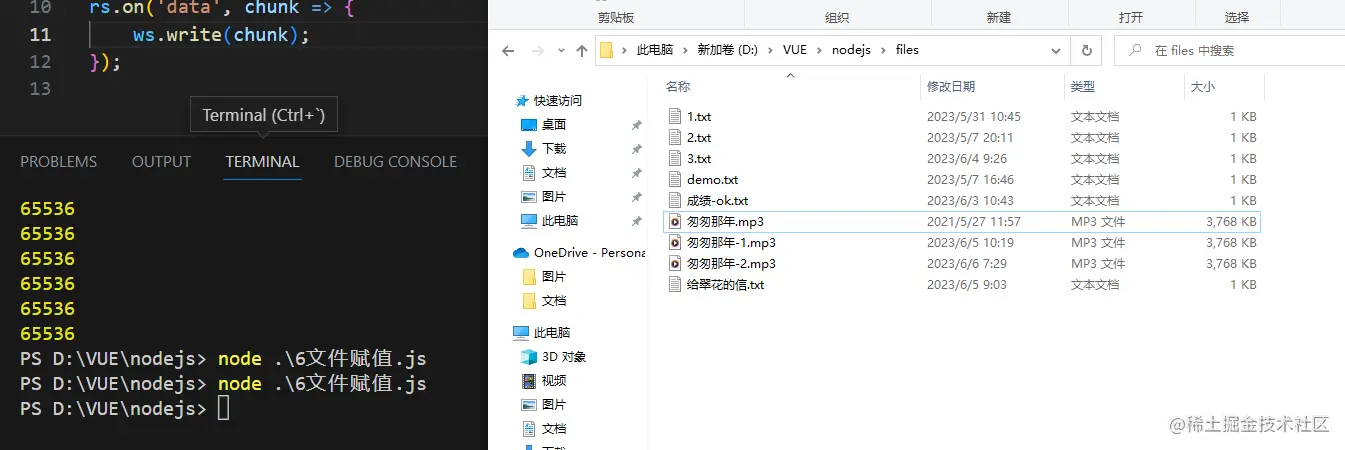Viewport: 1345px width, 450px height.
Task: Click the 3,768 KB size of 匆匆那年-2.mp3
Action: 1231,263
